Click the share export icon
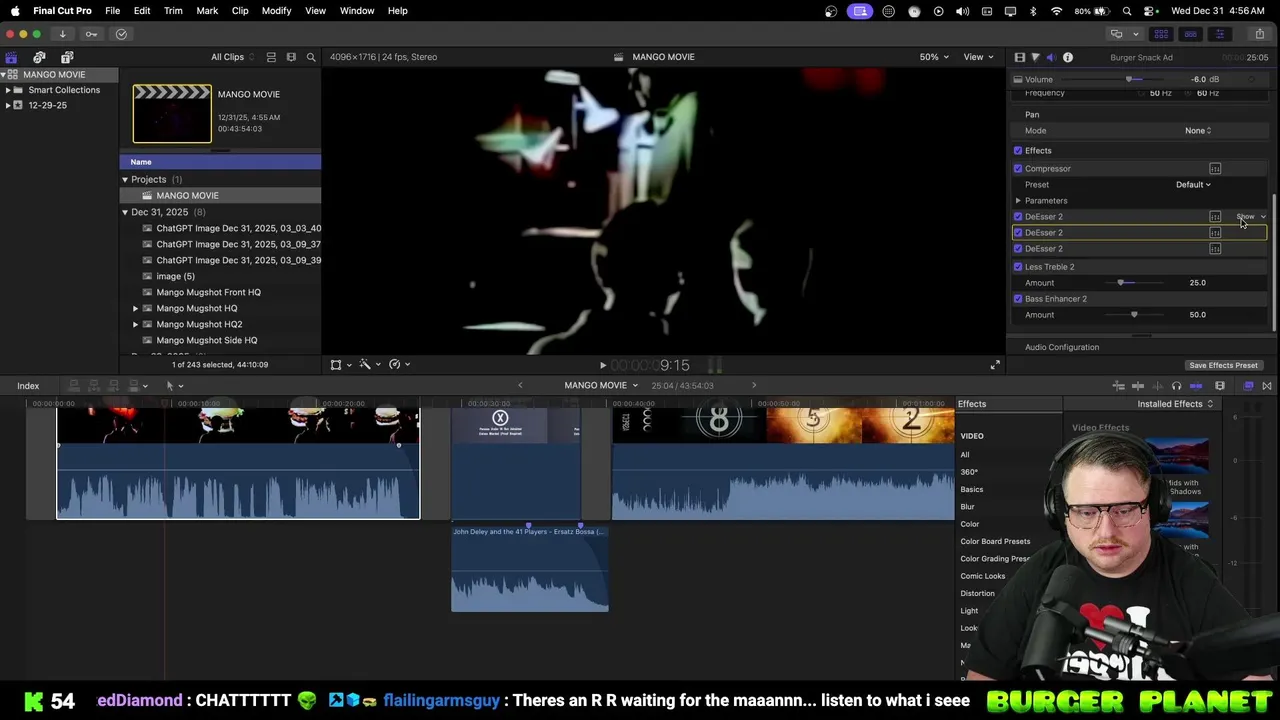This screenshot has height=720, width=1280. tap(1258, 34)
